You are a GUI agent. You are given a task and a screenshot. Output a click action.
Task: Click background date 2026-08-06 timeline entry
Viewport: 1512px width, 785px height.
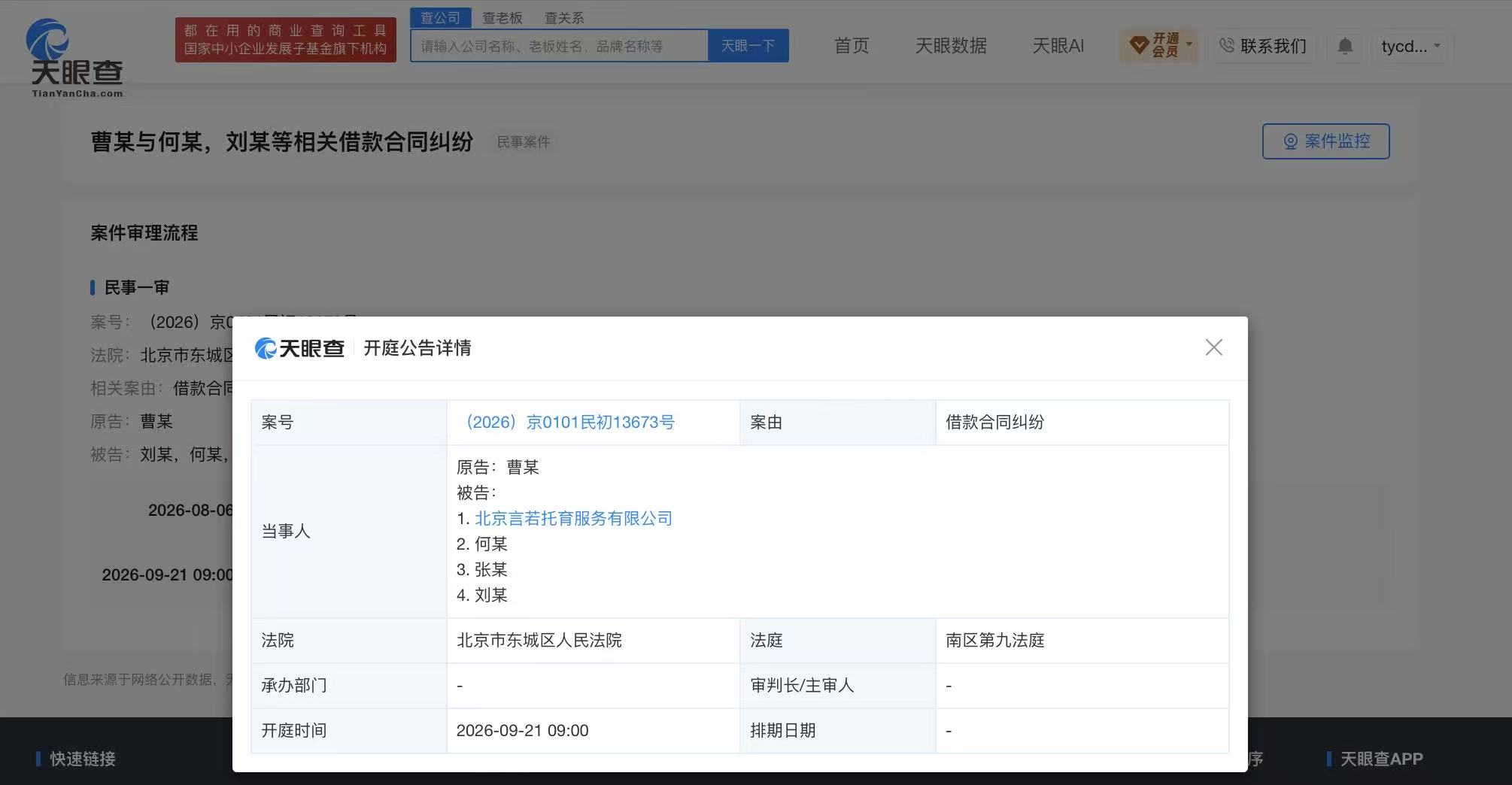pyautogui.click(x=190, y=511)
